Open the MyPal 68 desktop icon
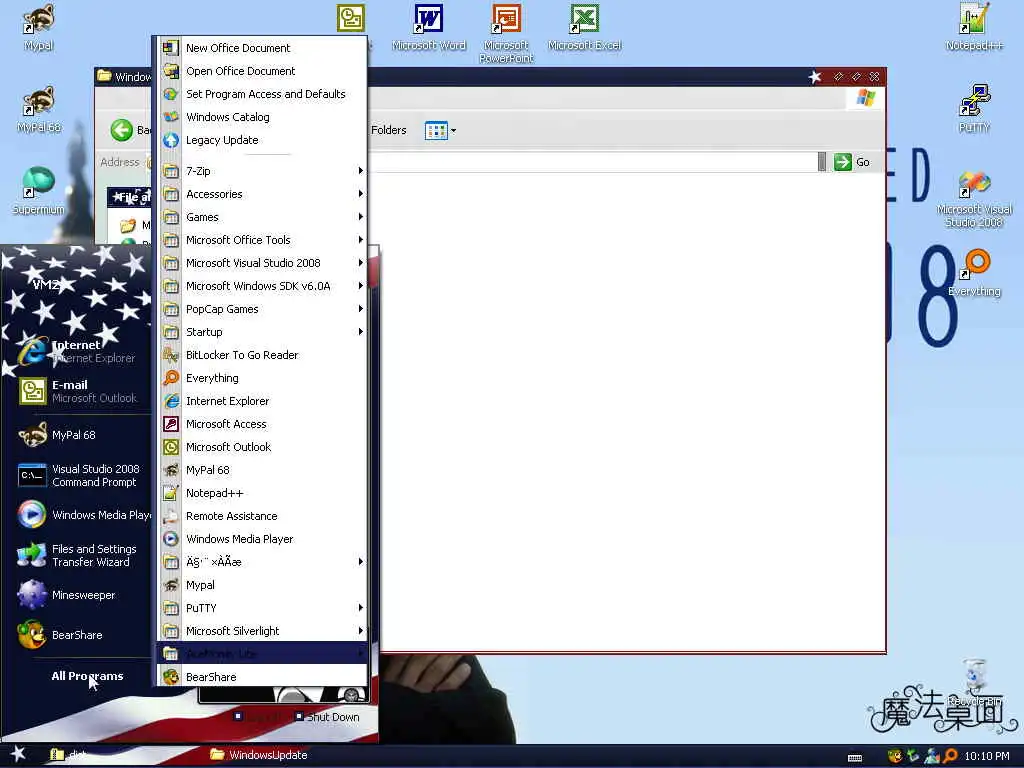The image size is (1024, 768). pyautogui.click(x=38, y=110)
